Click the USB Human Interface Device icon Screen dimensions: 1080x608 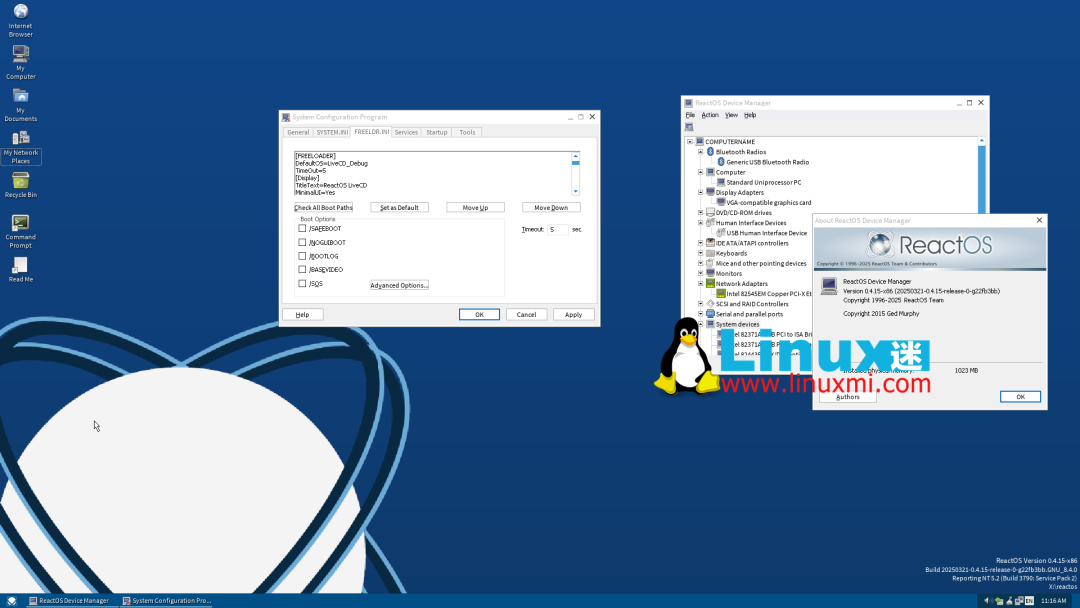point(721,233)
